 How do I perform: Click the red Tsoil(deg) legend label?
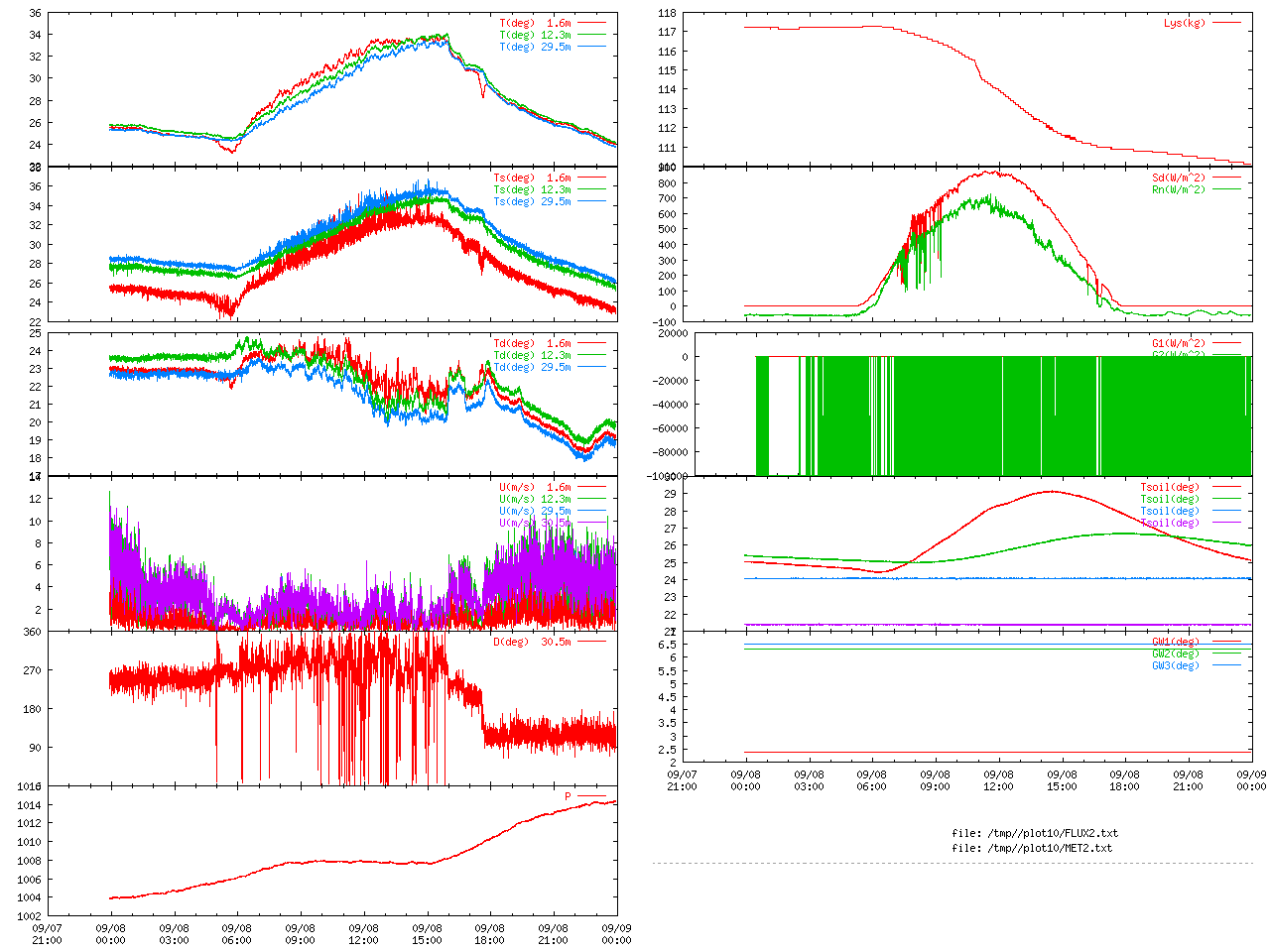click(x=1170, y=487)
